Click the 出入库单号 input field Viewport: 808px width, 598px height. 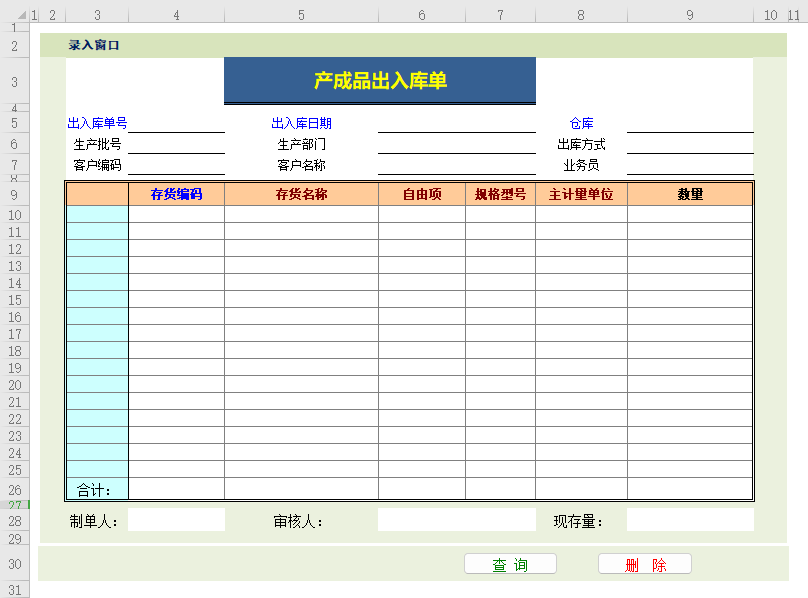pos(176,123)
